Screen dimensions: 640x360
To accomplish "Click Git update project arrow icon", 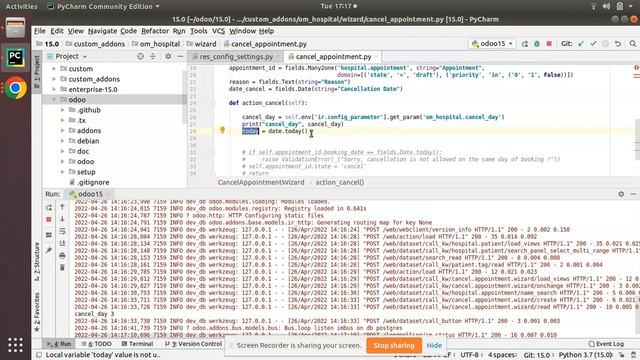I will pyautogui.click(x=581, y=44).
